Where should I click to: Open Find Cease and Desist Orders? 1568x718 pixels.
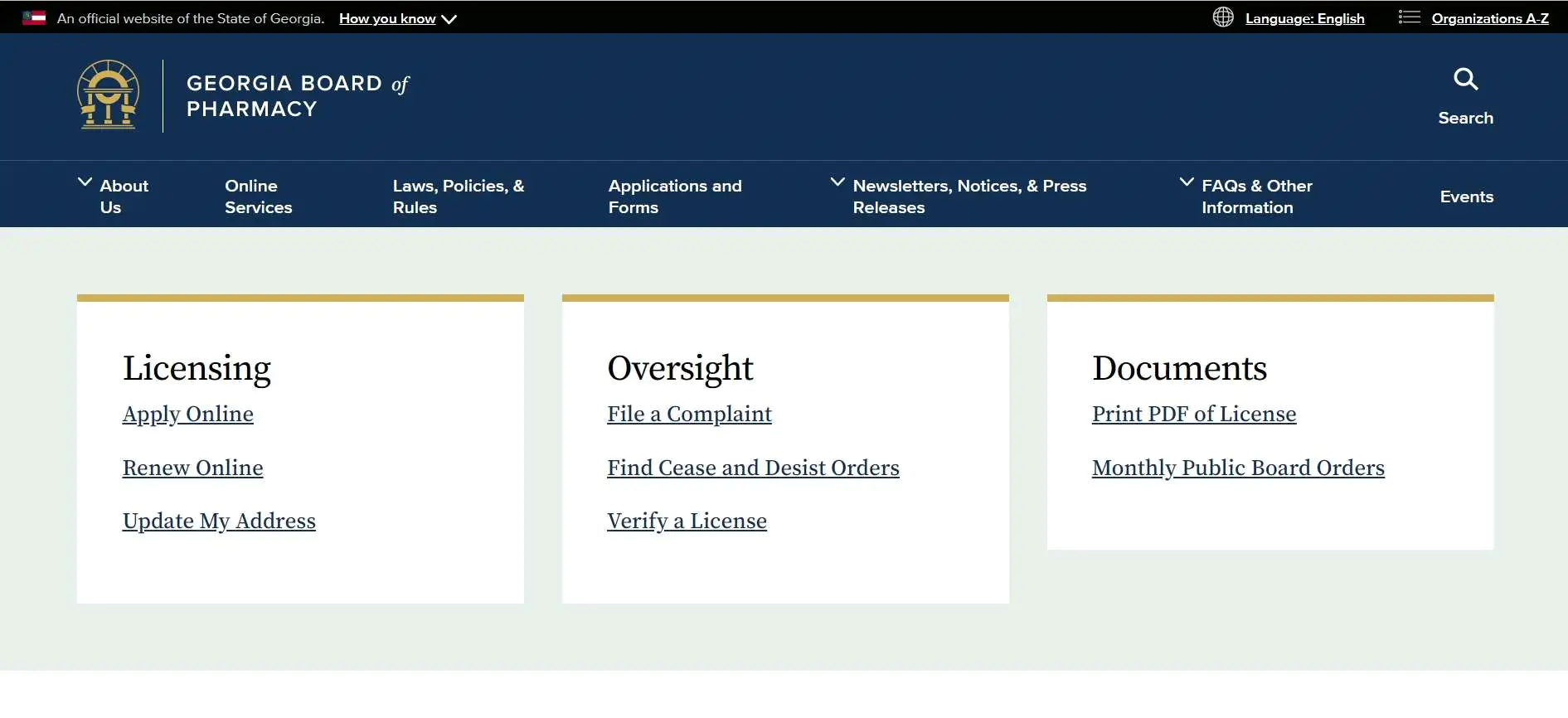coord(753,468)
